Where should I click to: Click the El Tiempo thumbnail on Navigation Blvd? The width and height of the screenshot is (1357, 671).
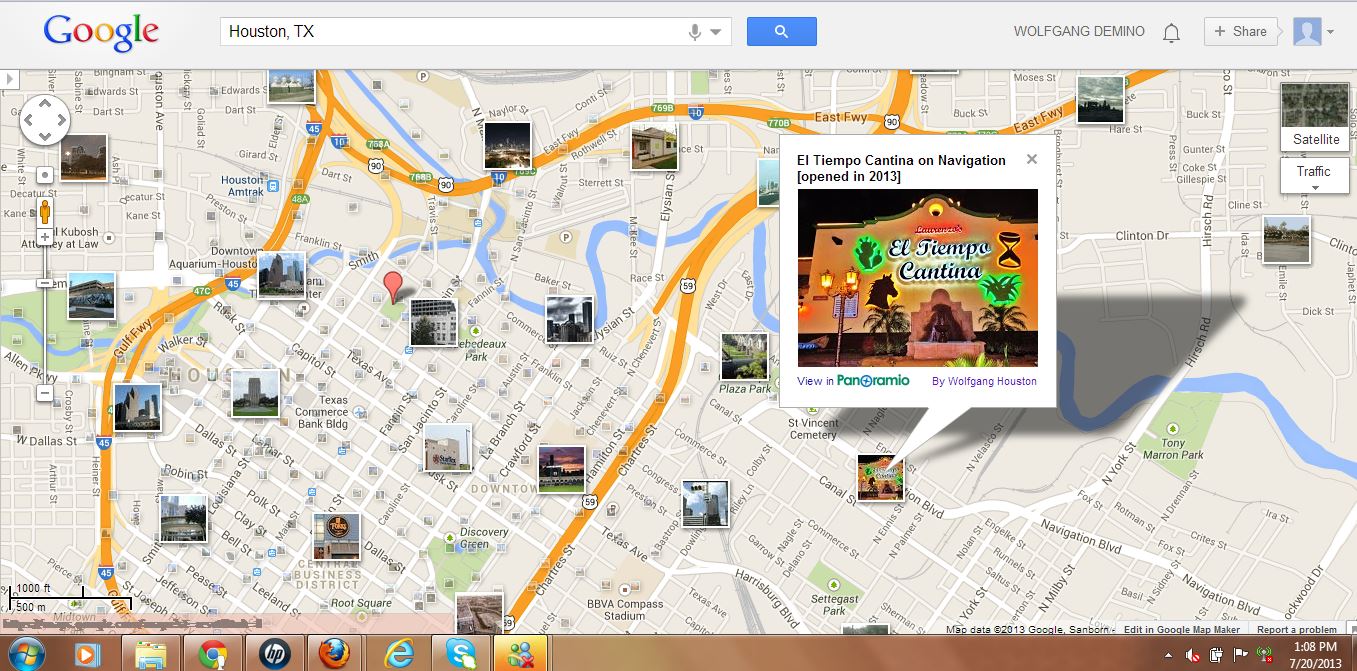[x=880, y=477]
